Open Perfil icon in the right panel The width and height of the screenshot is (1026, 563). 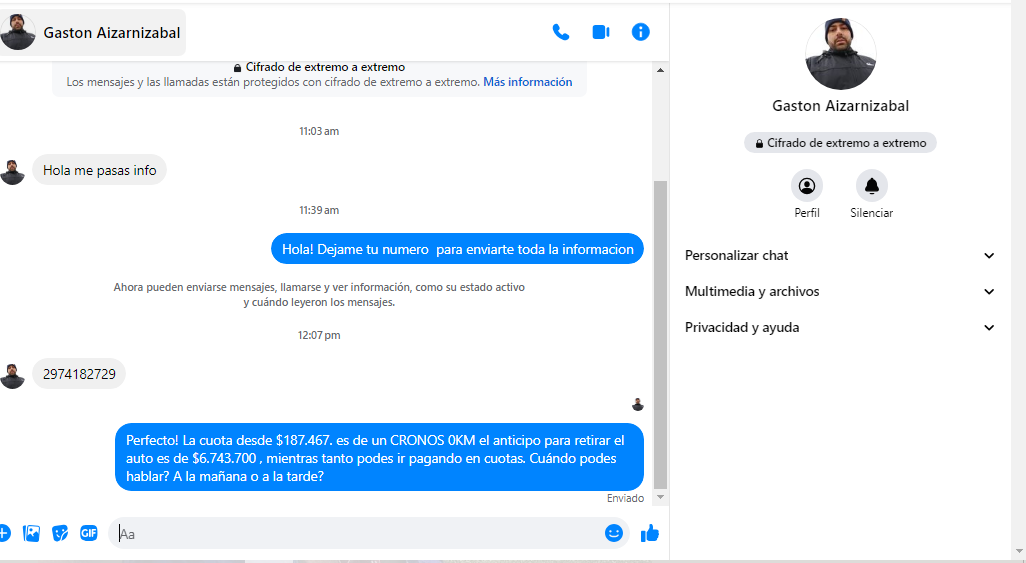(807, 186)
